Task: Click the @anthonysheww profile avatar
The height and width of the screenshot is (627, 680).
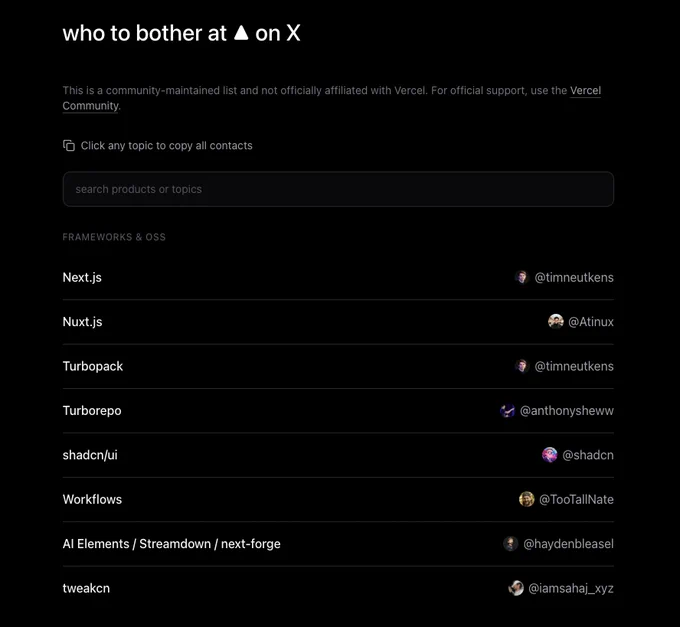Action: [x=508, y=411]
